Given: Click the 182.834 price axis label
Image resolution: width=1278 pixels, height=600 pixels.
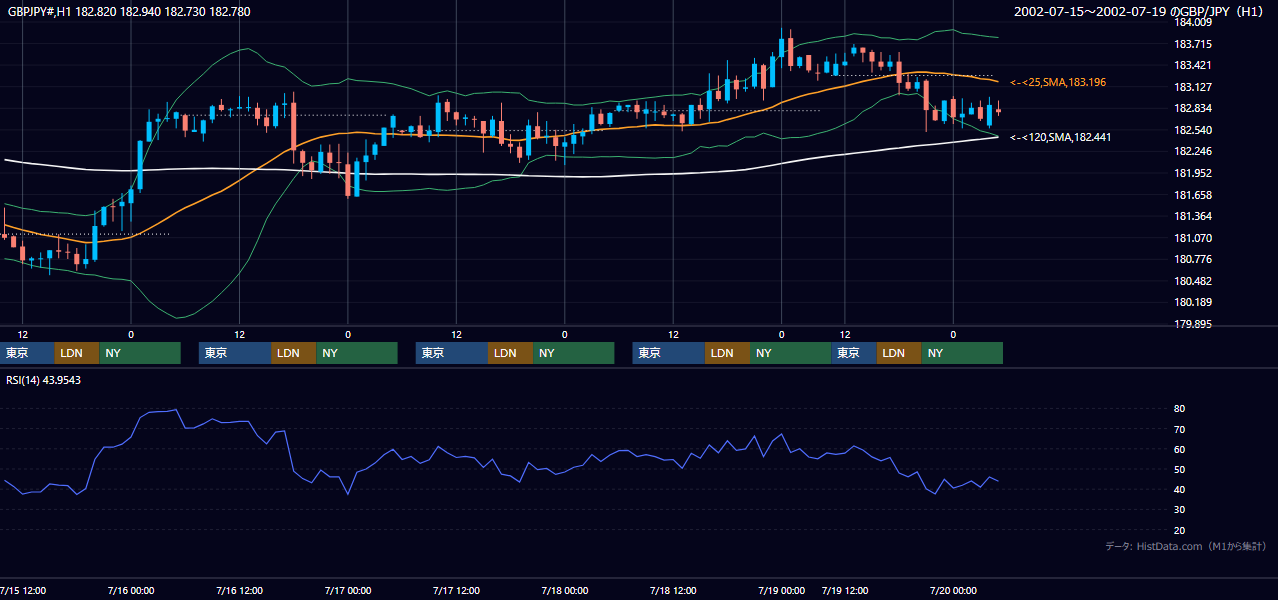Looking at the screenshot, I should [1192, 108].
